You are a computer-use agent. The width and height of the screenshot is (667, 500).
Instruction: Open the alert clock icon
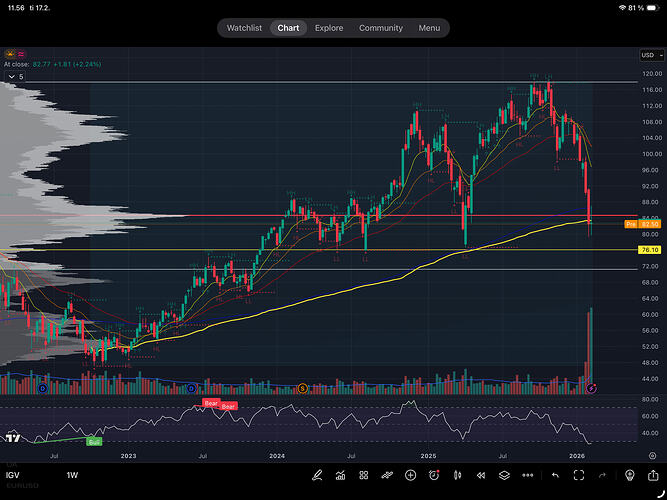[434, 474]
